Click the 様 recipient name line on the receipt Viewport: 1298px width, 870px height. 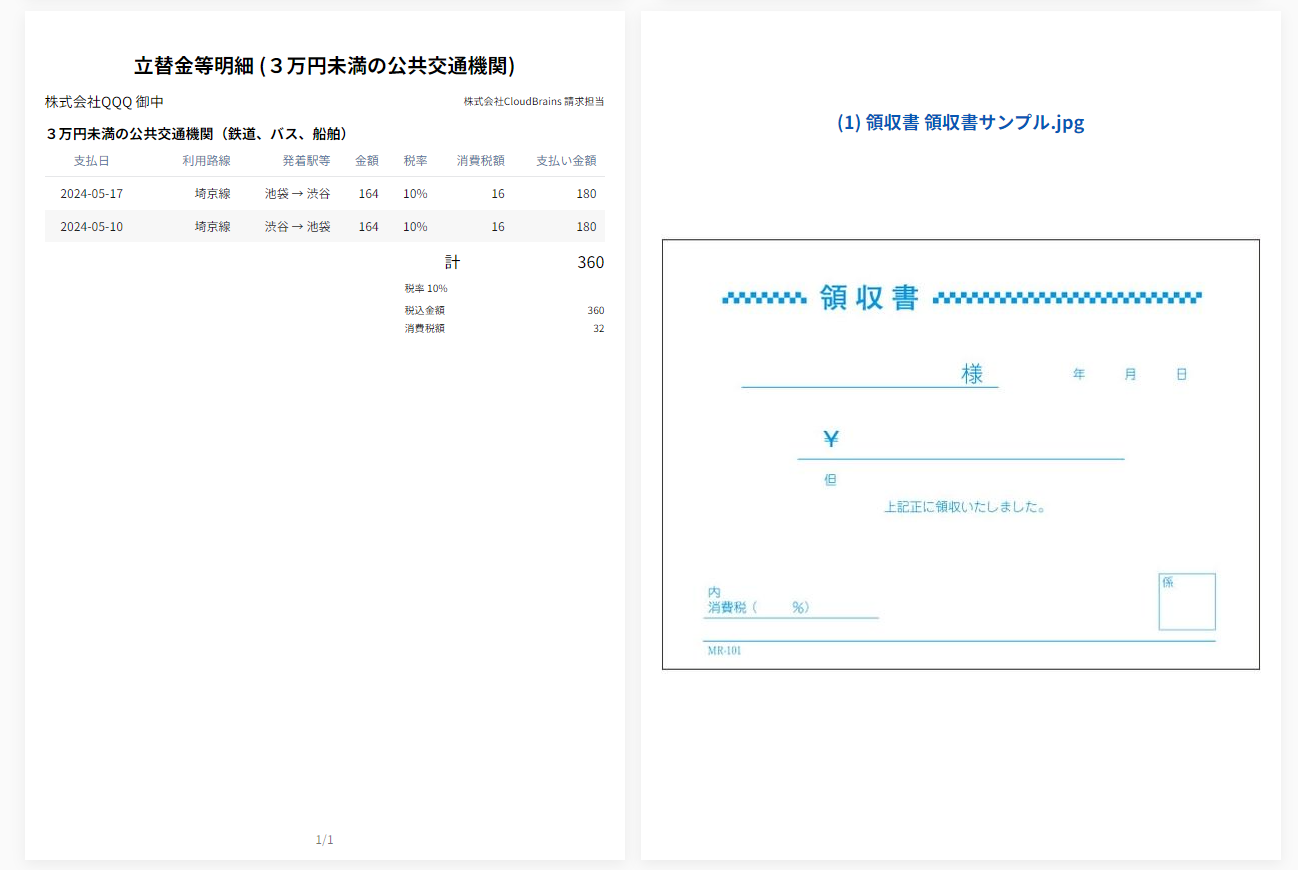coord(870,375)
